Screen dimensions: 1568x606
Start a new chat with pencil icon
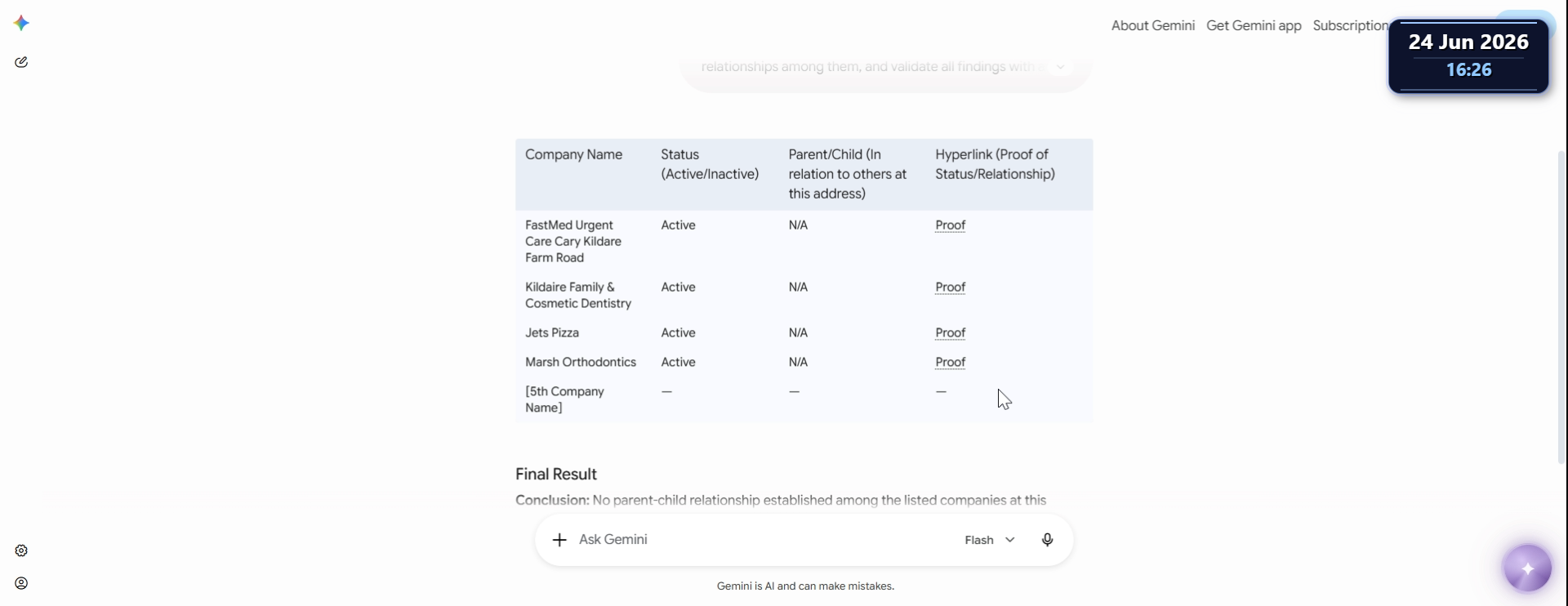click(21, 62)
